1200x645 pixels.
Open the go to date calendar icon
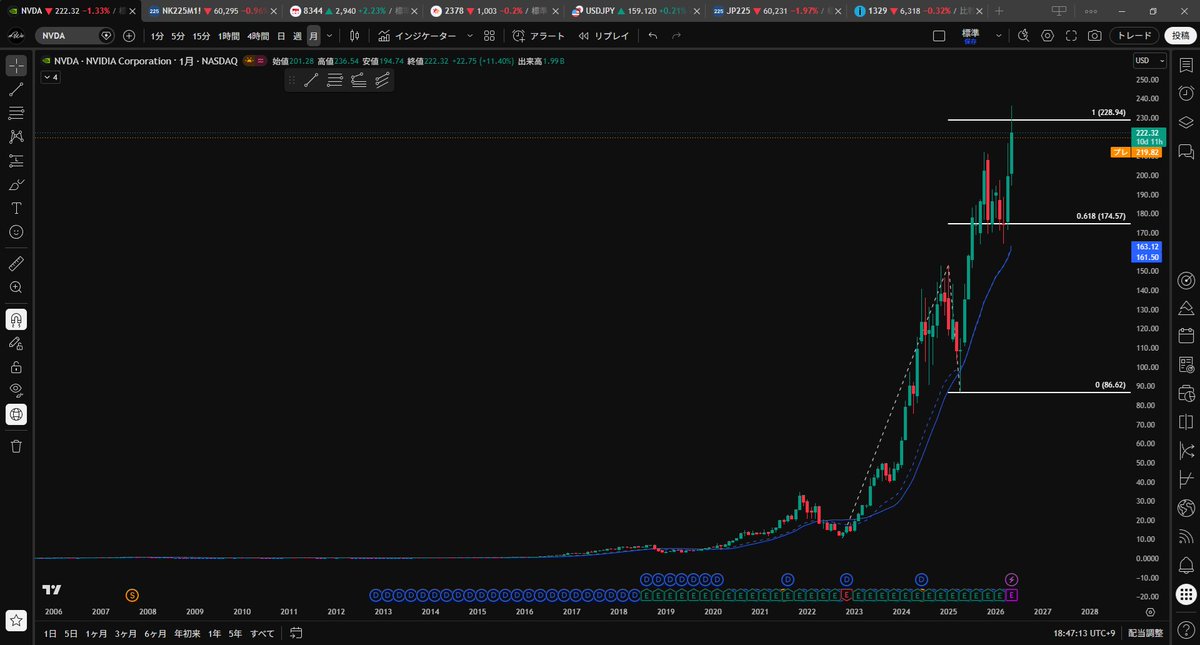tap(297, 633)
